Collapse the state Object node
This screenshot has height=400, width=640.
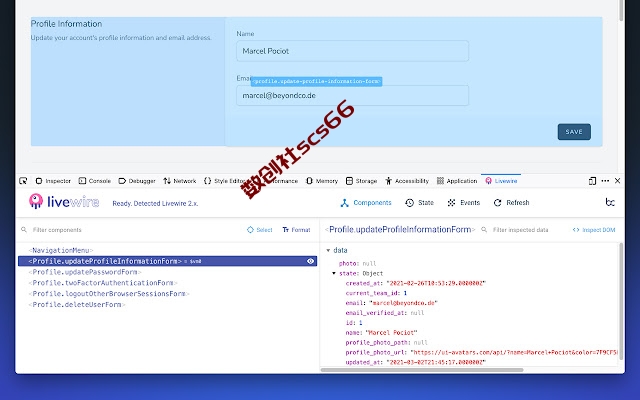pos(334,273)
